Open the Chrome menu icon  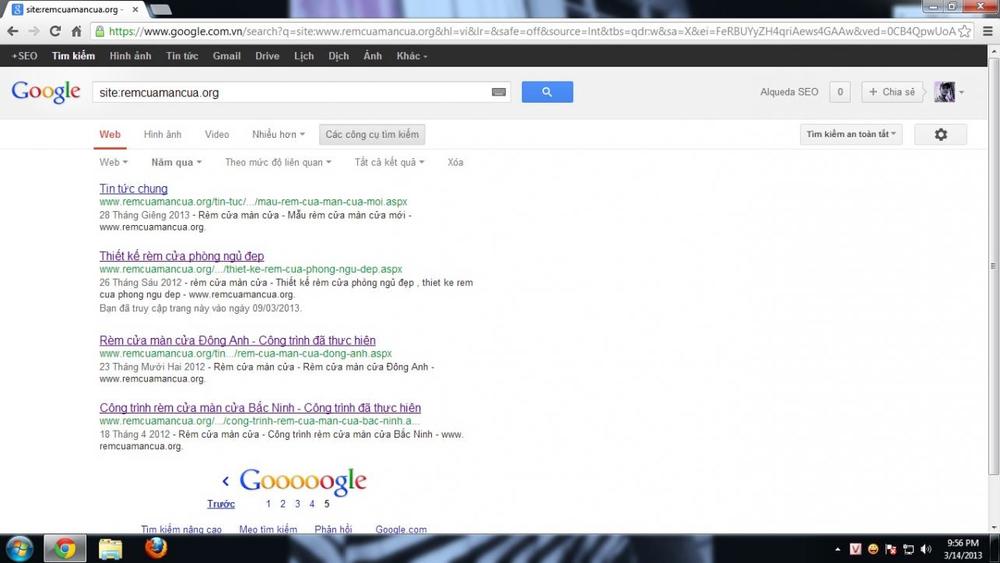point(987,31)
